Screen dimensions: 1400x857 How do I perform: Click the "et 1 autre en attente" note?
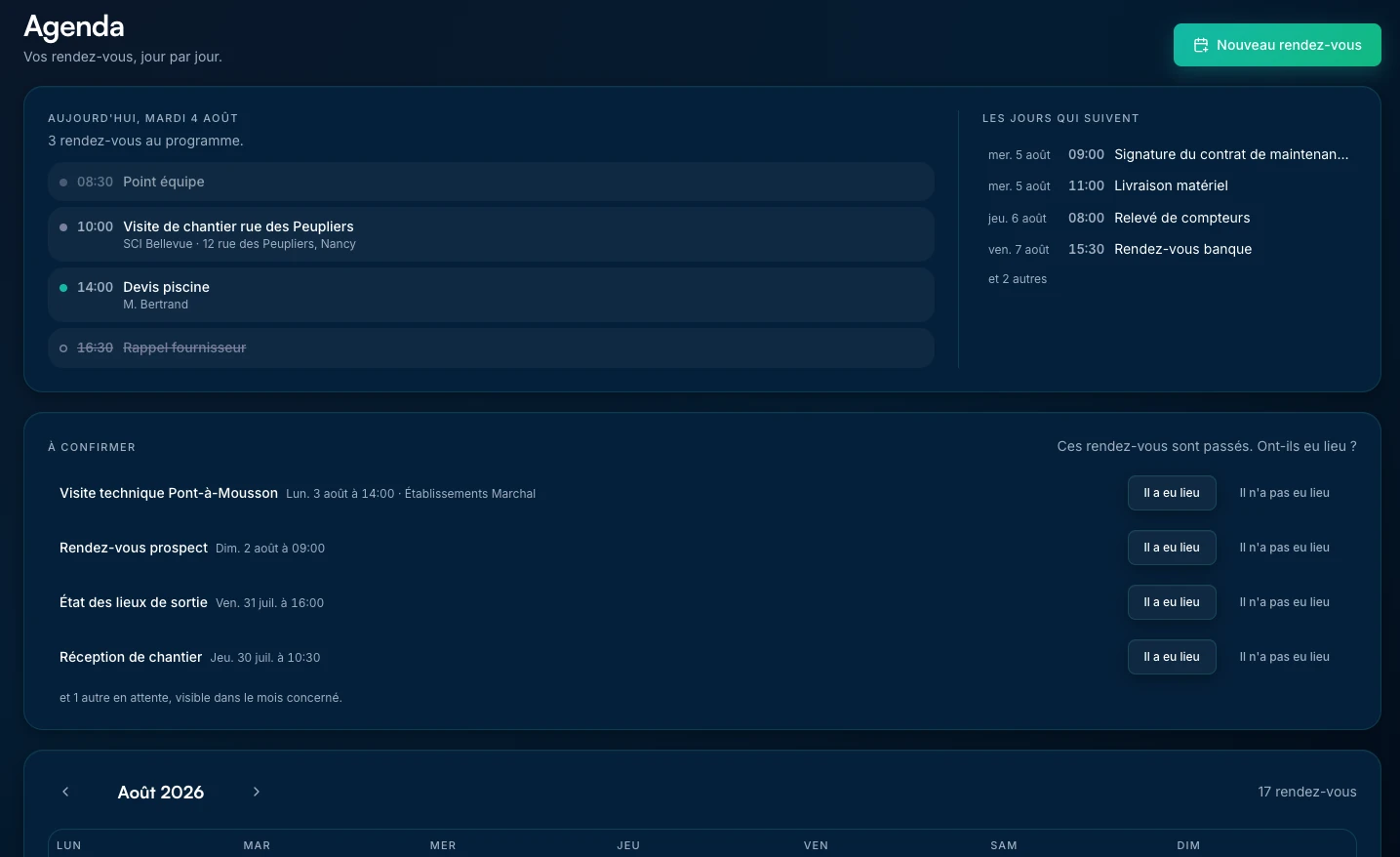201,698
